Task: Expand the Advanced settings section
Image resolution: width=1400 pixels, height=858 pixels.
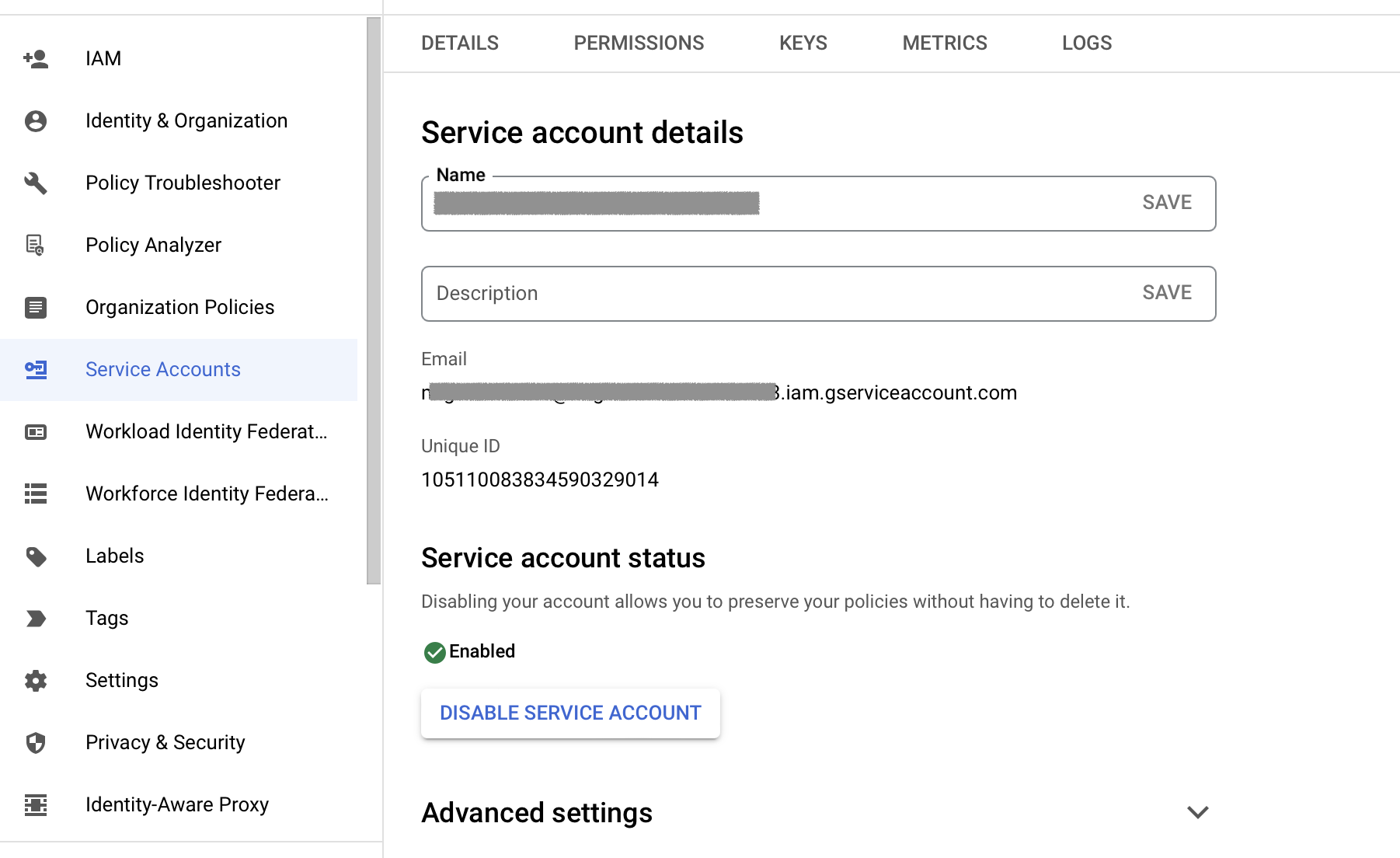Action: click(x=1196, y=812)
